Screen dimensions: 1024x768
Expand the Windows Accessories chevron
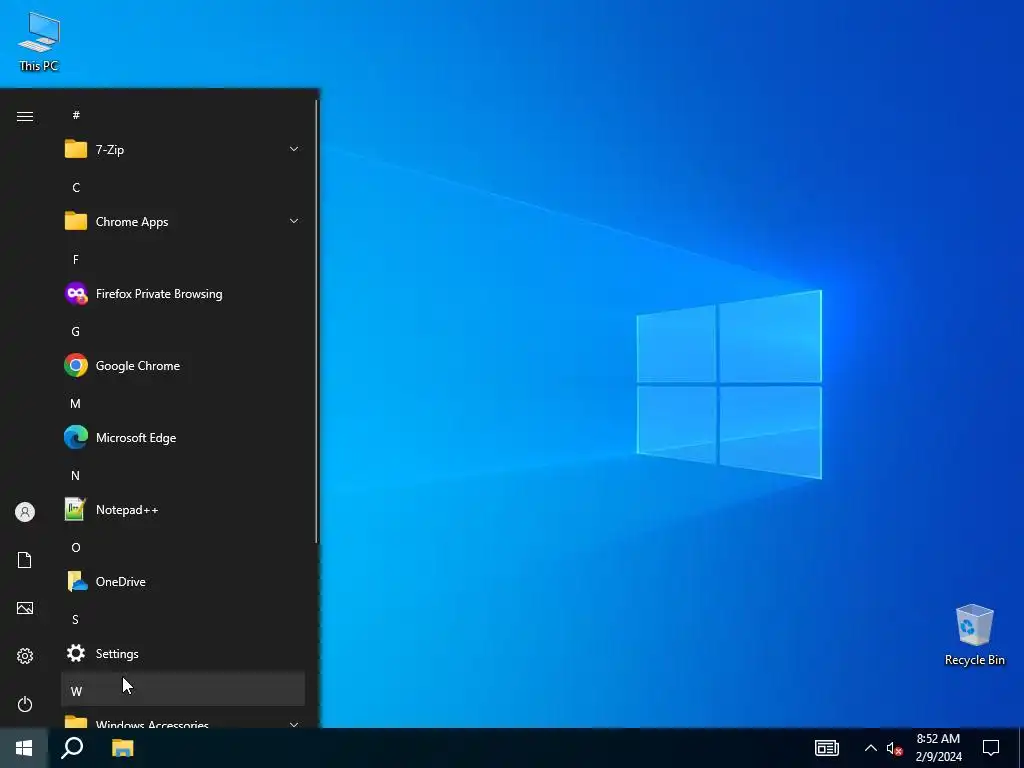point(294,724)
